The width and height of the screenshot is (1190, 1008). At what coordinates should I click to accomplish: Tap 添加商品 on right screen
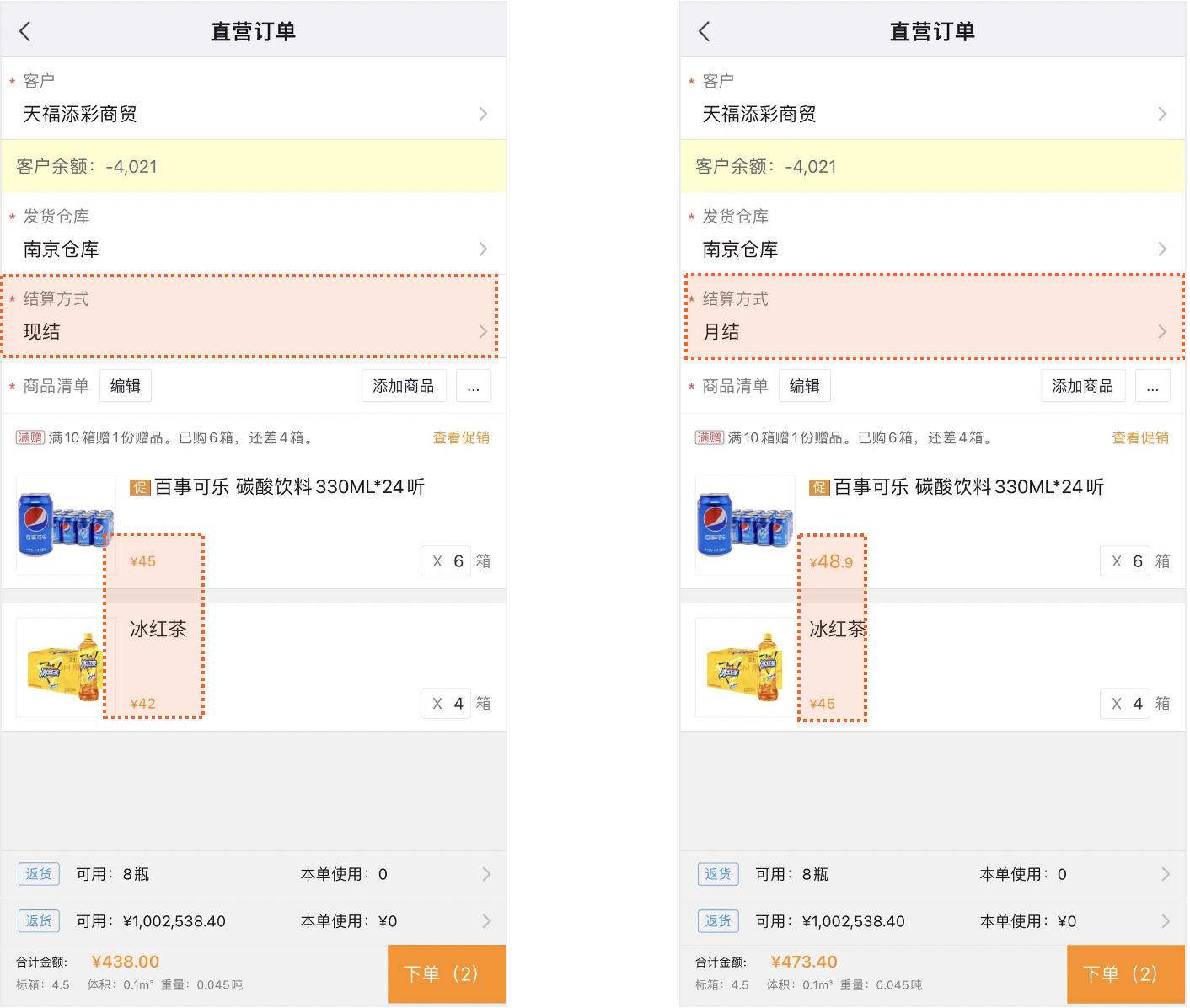point(1083,386)
